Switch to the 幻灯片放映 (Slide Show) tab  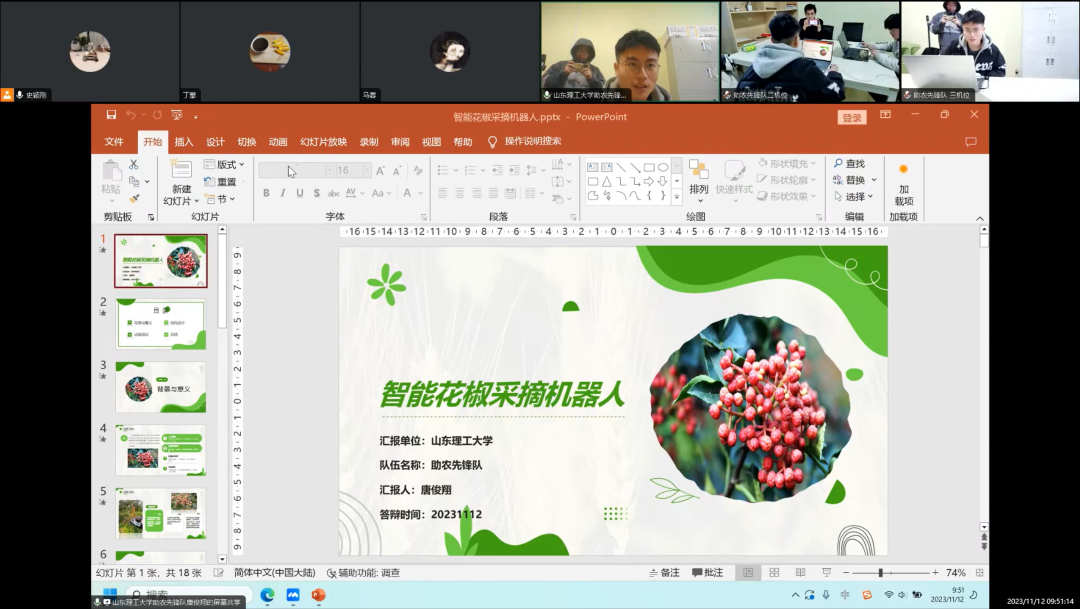[326, 141]
